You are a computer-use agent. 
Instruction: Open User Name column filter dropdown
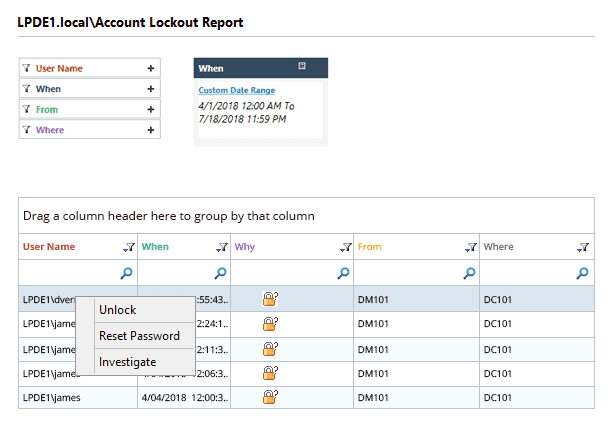pos(129,247)
